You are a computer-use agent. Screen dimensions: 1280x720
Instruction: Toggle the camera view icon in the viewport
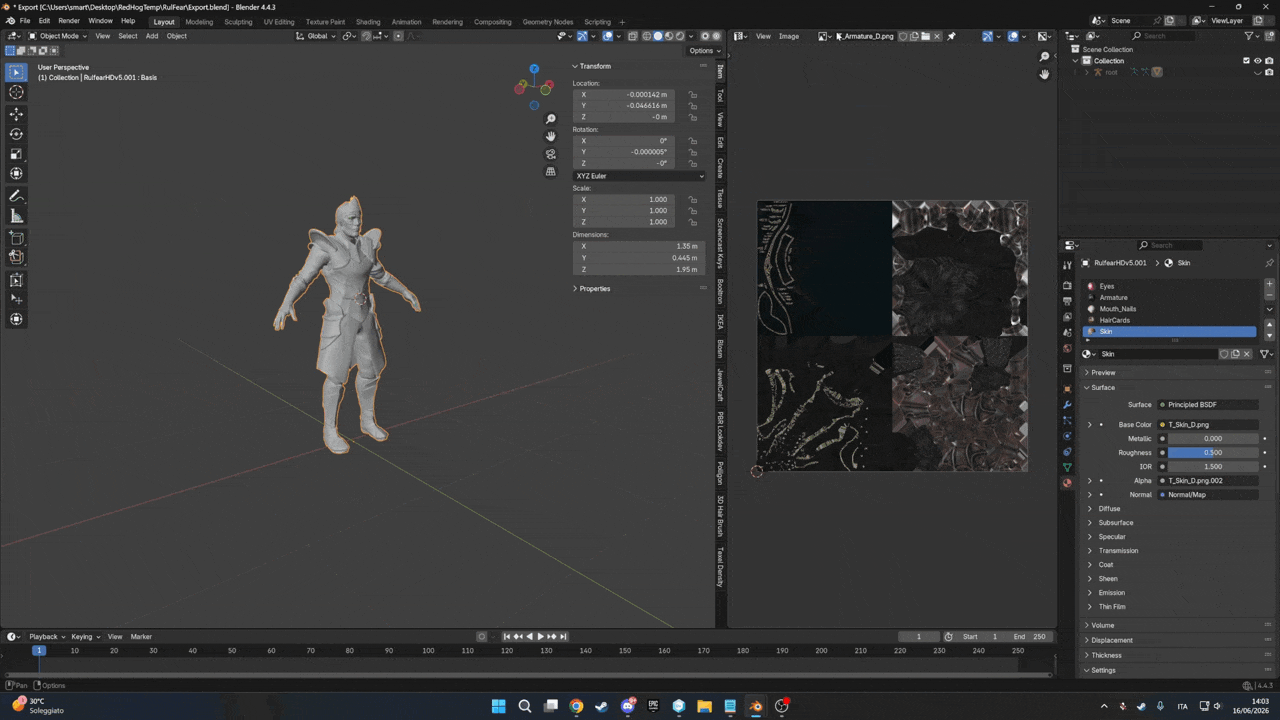point(550,154)
